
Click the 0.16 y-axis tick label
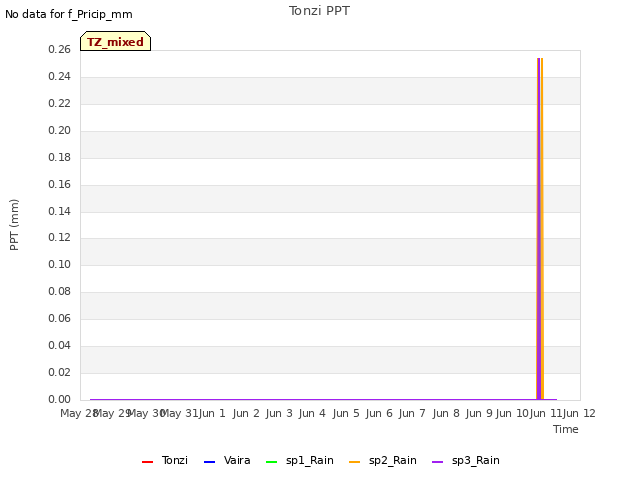[60, 184]
